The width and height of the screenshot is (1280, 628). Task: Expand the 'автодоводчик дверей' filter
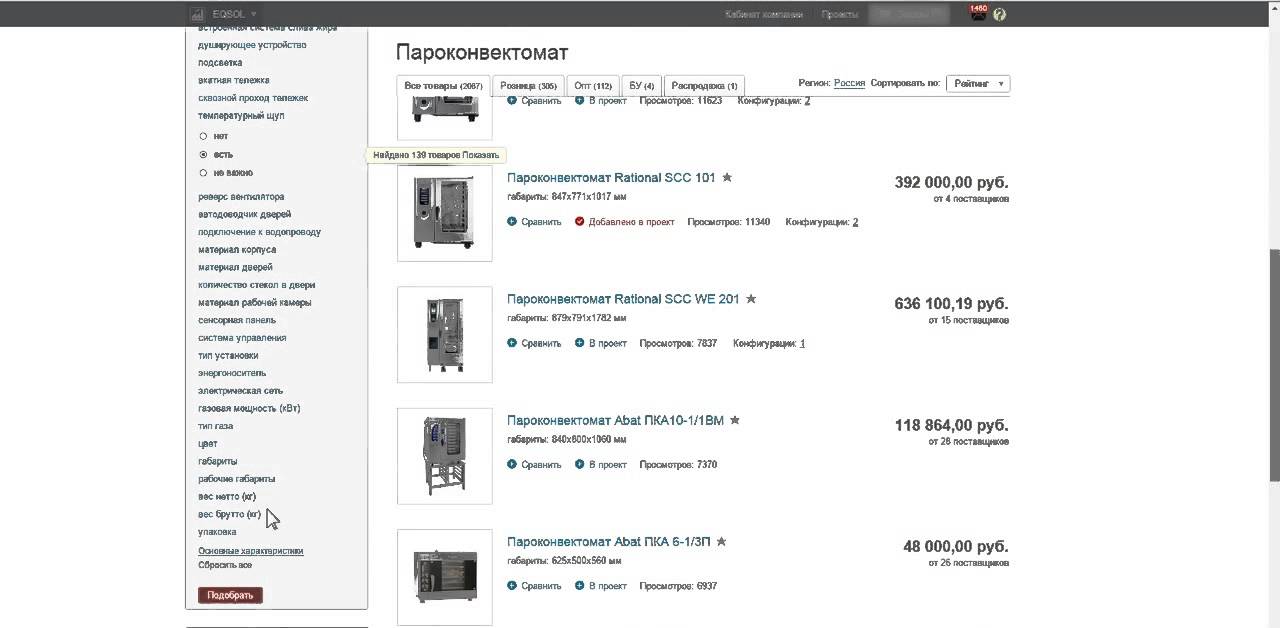coord(245,215)
